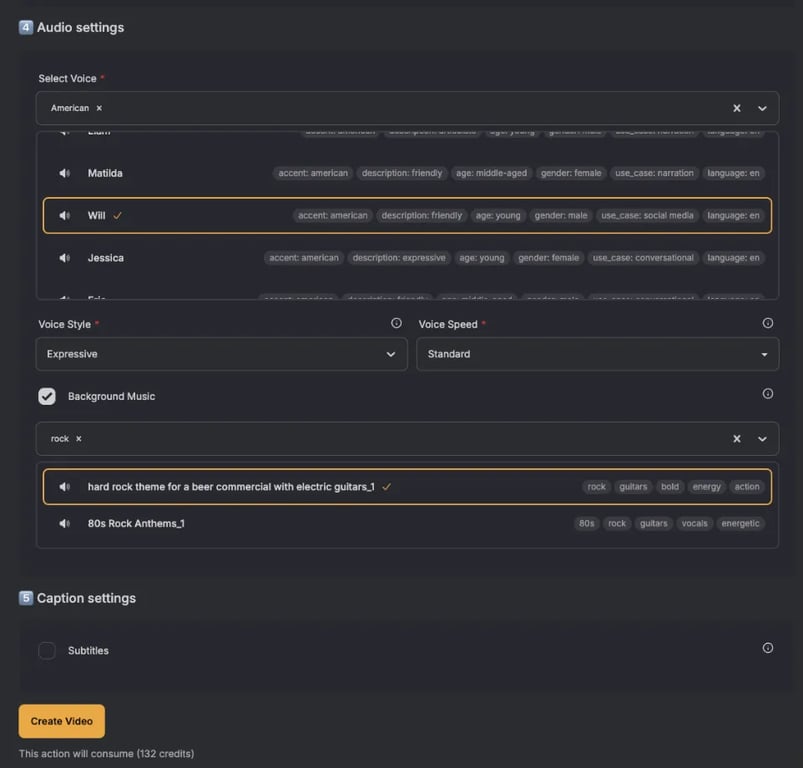803x768 pixels.
Task: Select the 80s Rock Anthems_1 music track
Action: pyautogui.click(x=136, y=523)
